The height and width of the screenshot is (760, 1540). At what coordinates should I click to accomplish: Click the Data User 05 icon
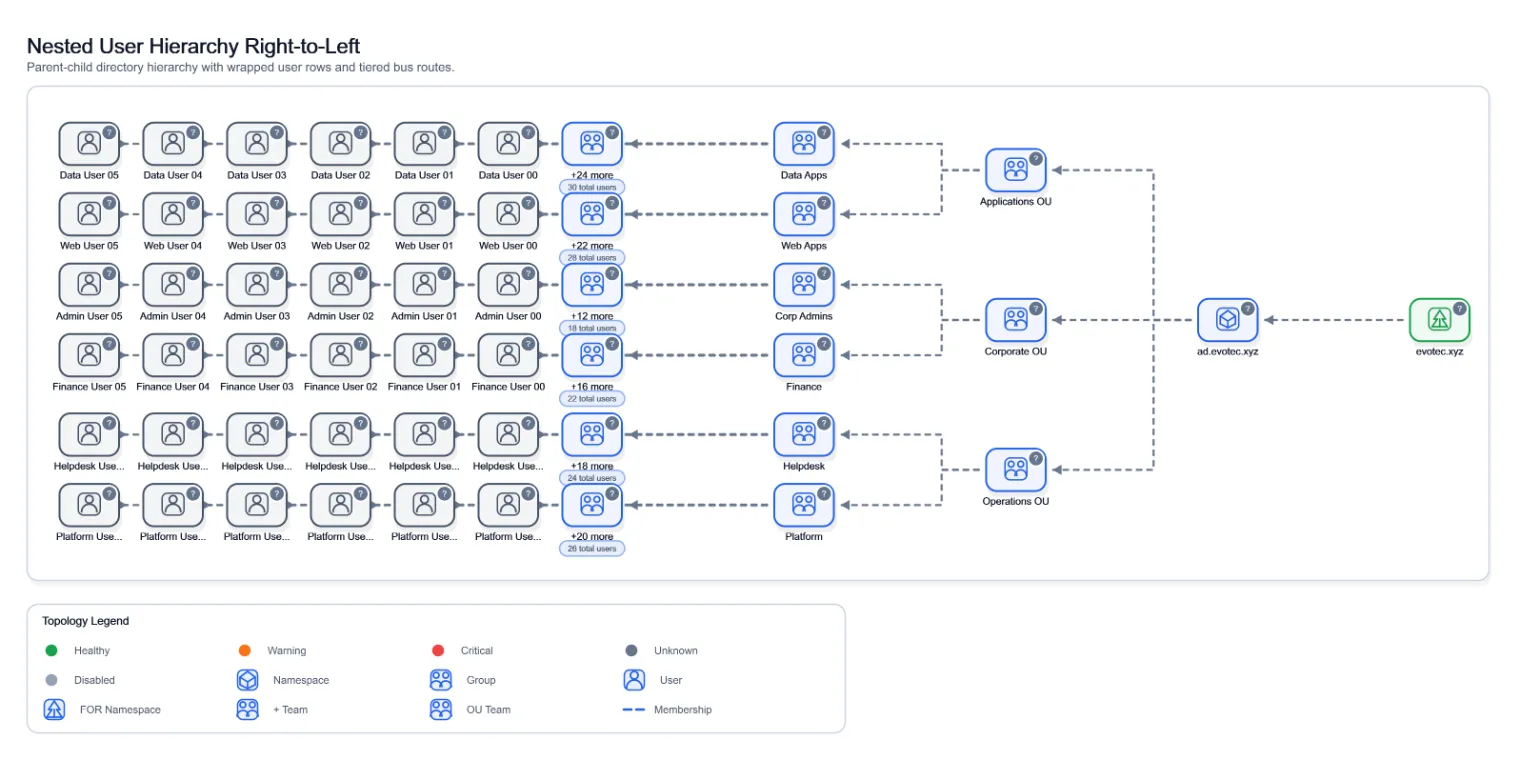click(x=89, y=144)
